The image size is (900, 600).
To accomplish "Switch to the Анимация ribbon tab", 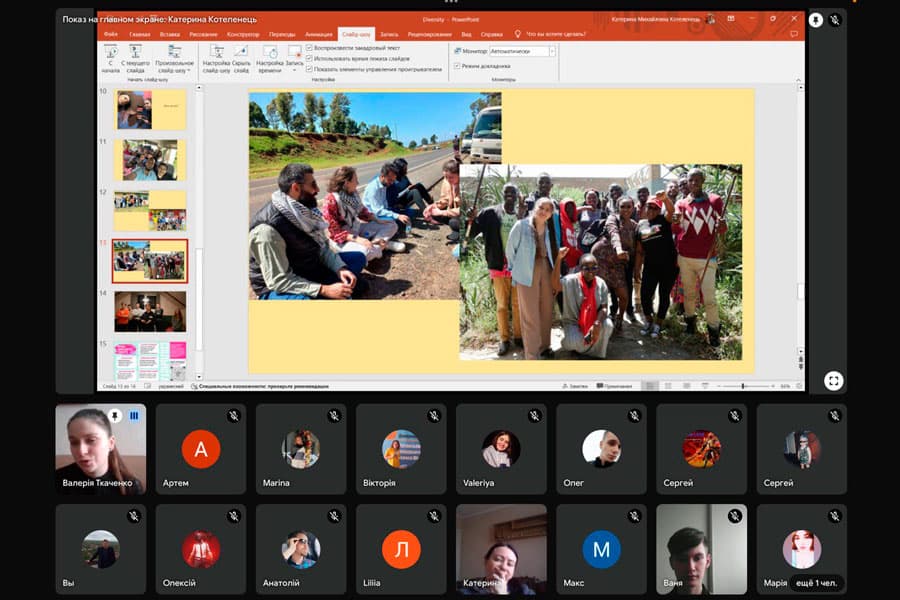I will click(x=318, y=34).
